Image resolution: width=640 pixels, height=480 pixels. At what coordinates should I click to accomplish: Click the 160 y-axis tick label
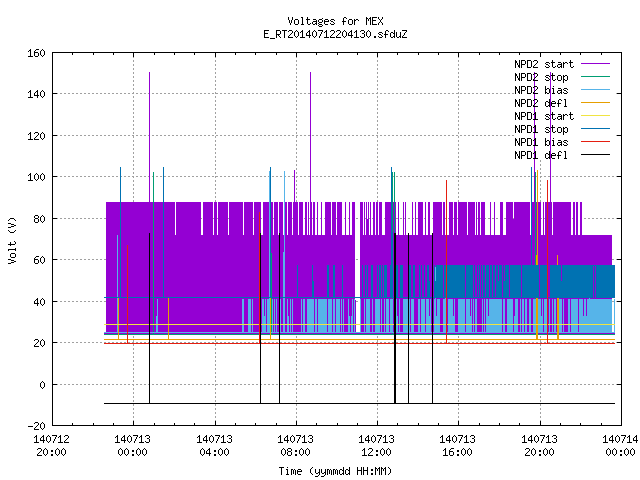click(x=36, y=53)
